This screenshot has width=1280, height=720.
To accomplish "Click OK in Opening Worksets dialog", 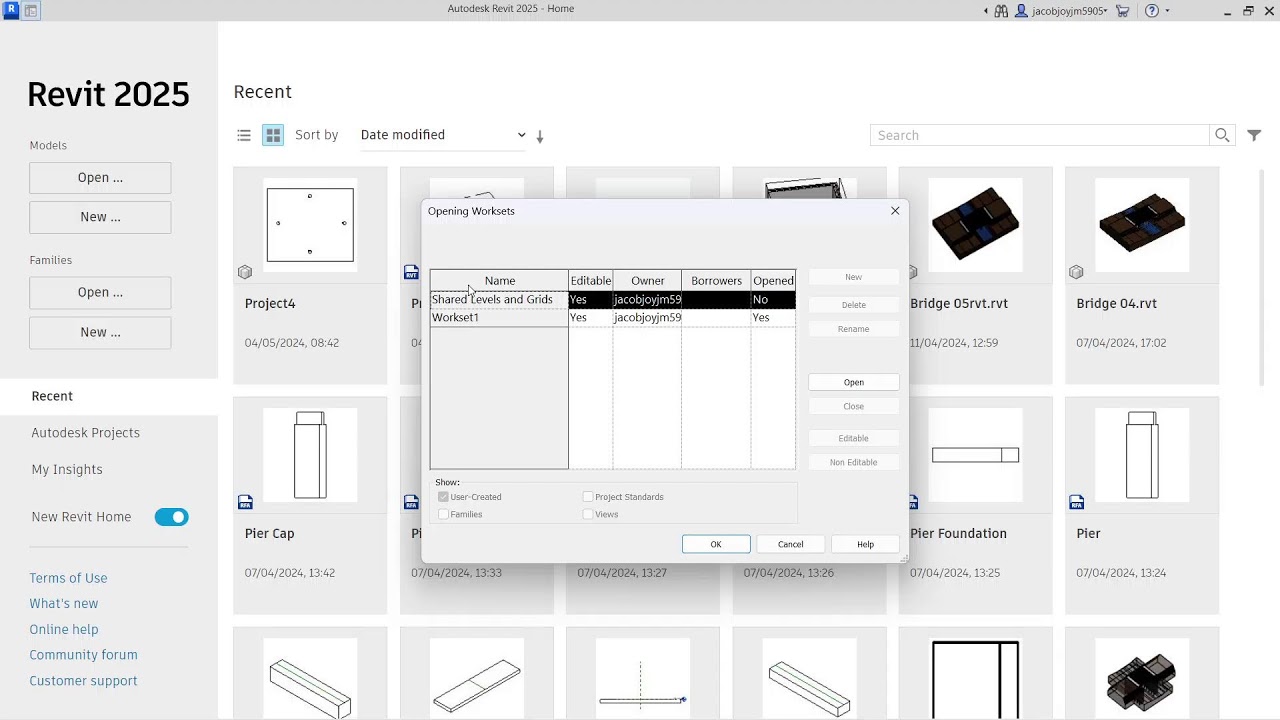I will [716, 544].
